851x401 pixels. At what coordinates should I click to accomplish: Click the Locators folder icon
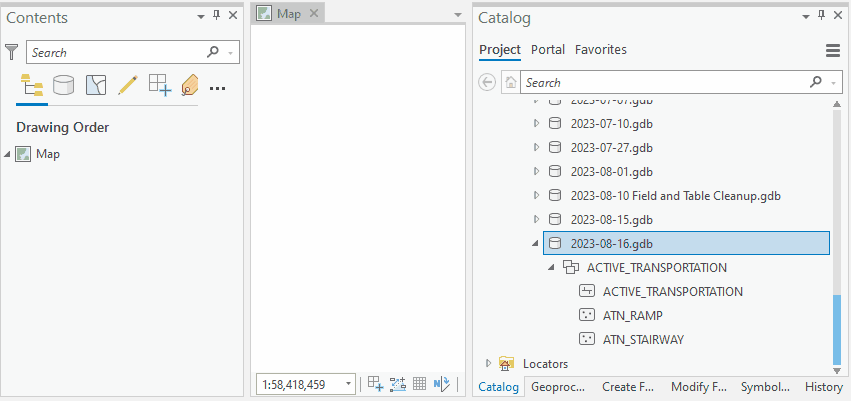click(x=506, y=363)
